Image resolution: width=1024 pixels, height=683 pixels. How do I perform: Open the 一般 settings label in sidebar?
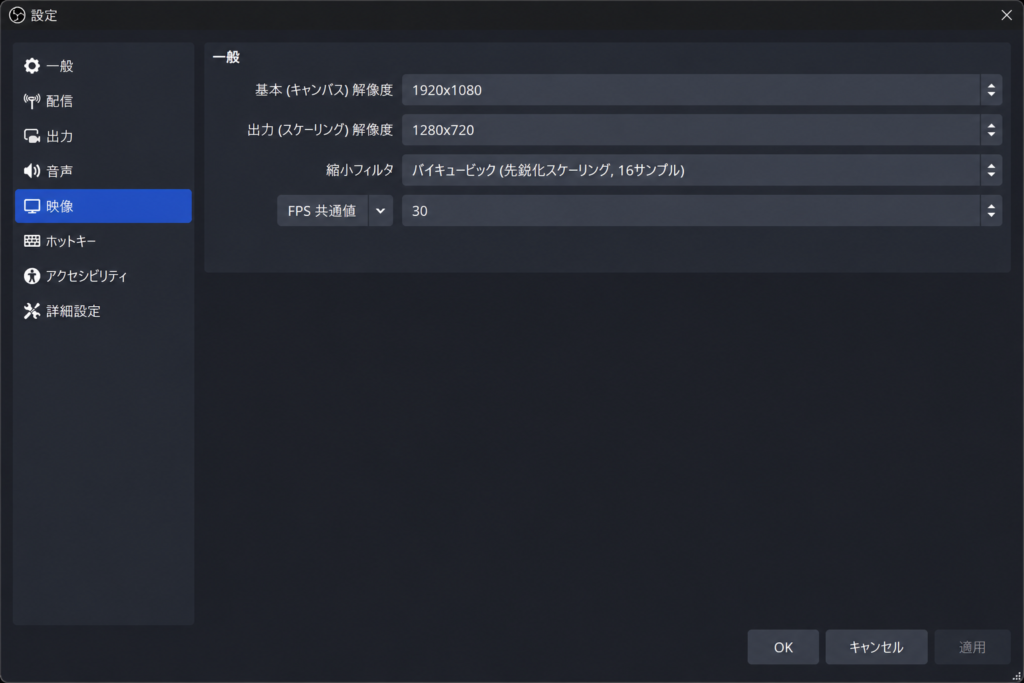coord(59,66)
